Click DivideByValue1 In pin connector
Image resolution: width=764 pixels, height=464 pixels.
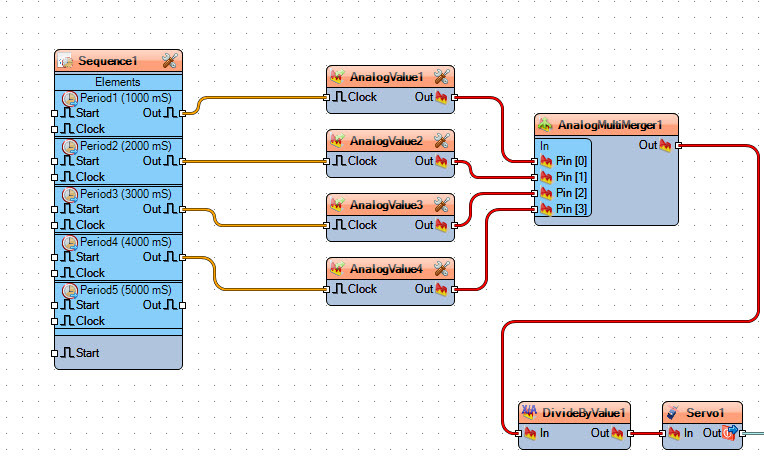[519, 433]
